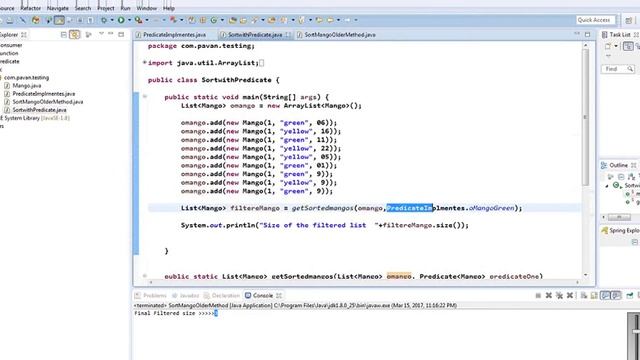Open the Package Explorer view menu triangle
The width and height of the screenshot is (640, 360).
[x=101, y=34]
